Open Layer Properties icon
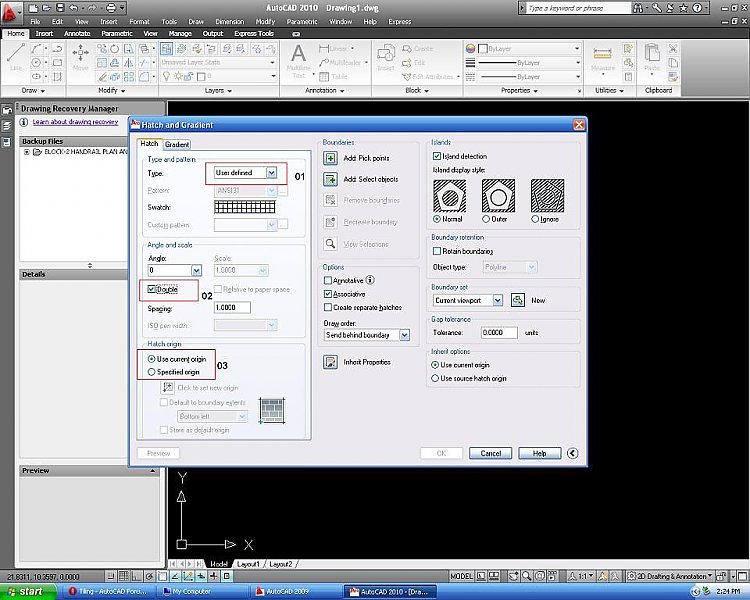 (x=166, y=48)
